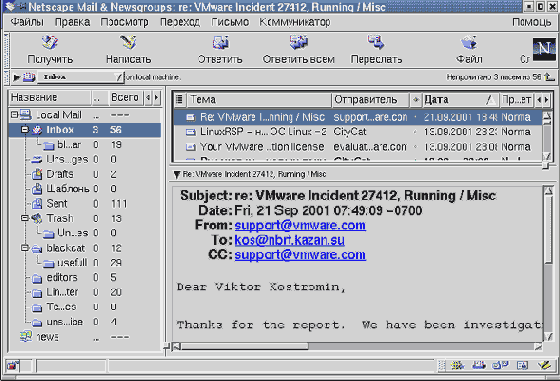Collapse the message pane using header triangle

(177, 174)
